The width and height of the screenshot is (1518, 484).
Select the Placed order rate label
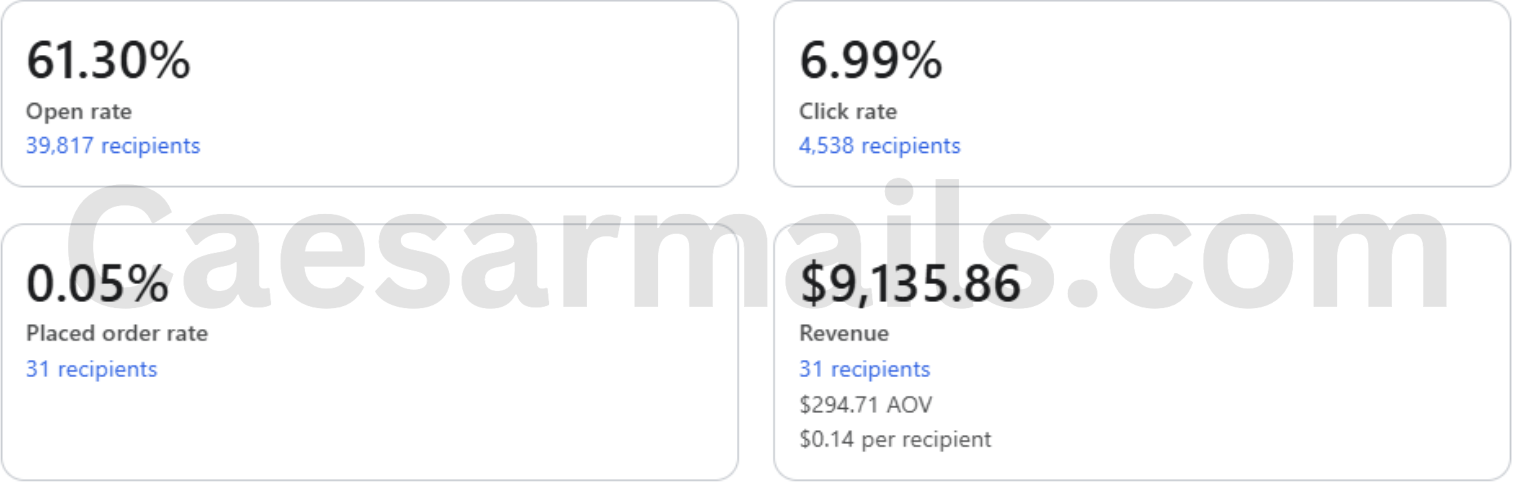click(x=117, y=334)
